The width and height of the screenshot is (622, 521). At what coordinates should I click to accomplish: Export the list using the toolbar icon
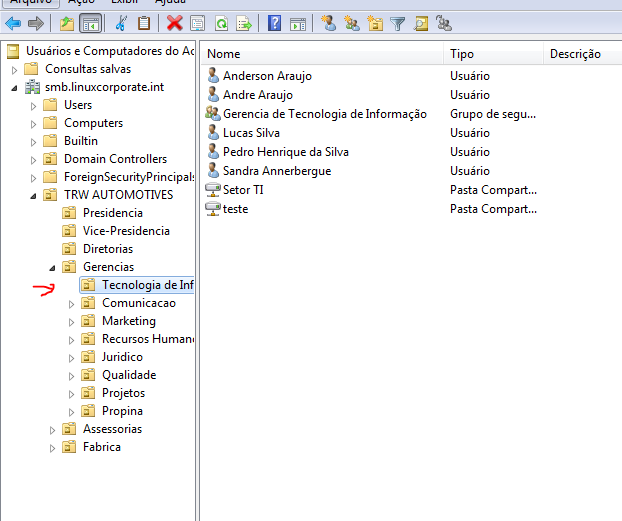(x=244, y=23)
